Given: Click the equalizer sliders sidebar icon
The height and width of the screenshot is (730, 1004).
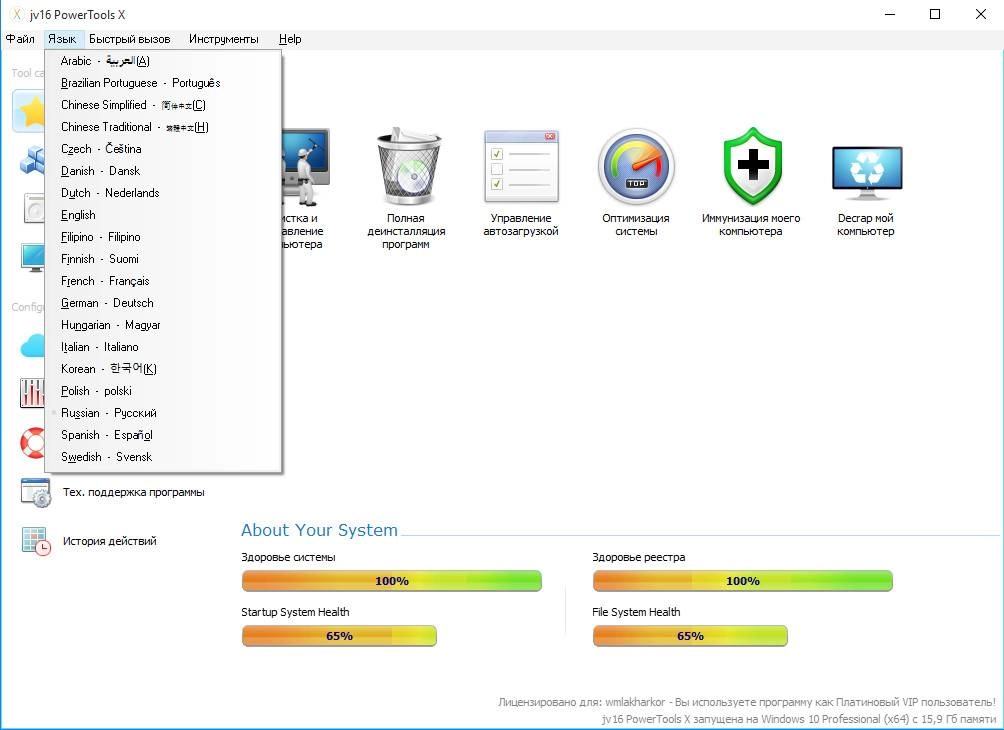Looking at the screenshot, I should tap(32, 393).
